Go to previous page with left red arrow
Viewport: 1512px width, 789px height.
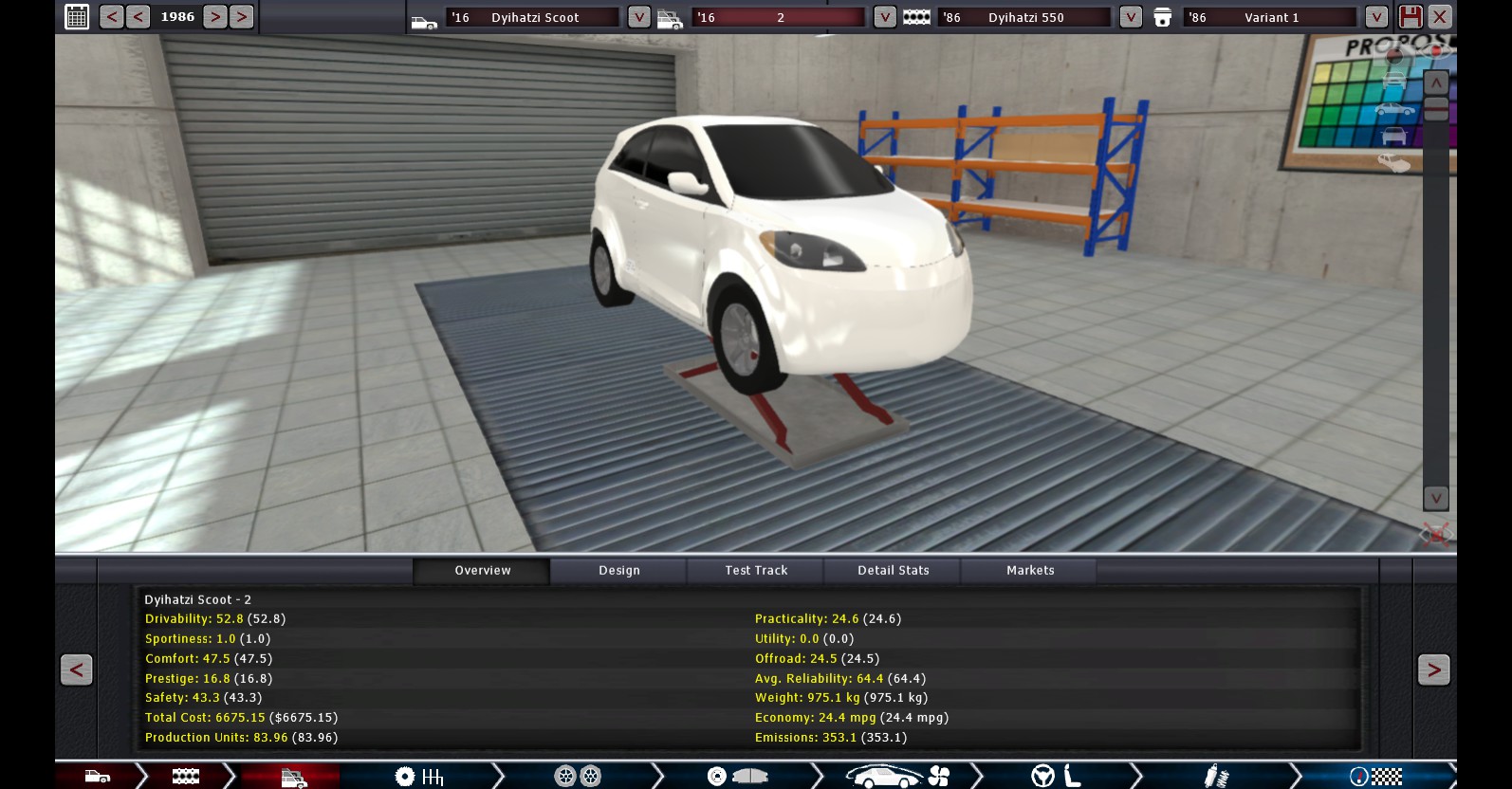[x=76, y=670]
